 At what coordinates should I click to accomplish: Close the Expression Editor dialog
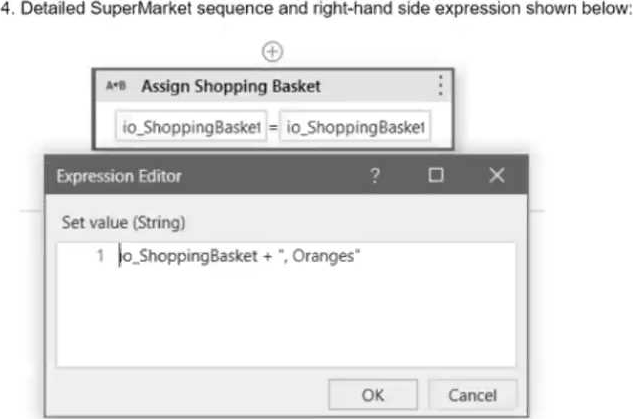pos(497,175)
